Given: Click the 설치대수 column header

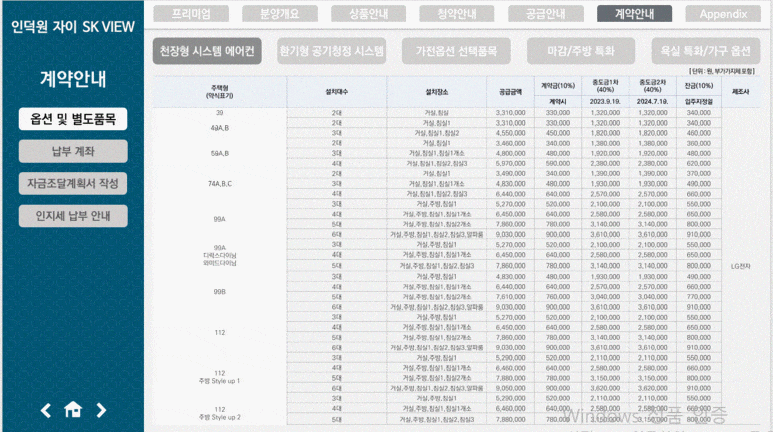Looking at the screenshot, I should point(337,92).
